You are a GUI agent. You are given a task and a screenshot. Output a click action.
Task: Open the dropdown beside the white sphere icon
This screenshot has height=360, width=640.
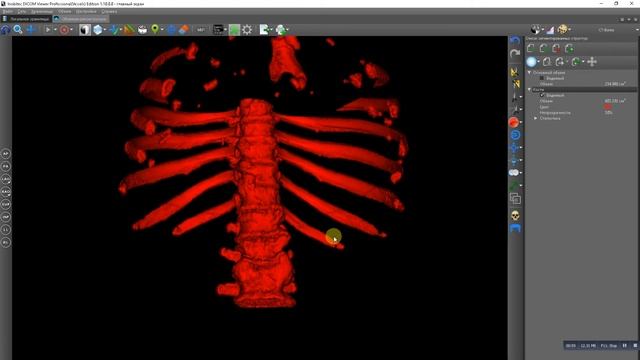(x=538, y=62)
